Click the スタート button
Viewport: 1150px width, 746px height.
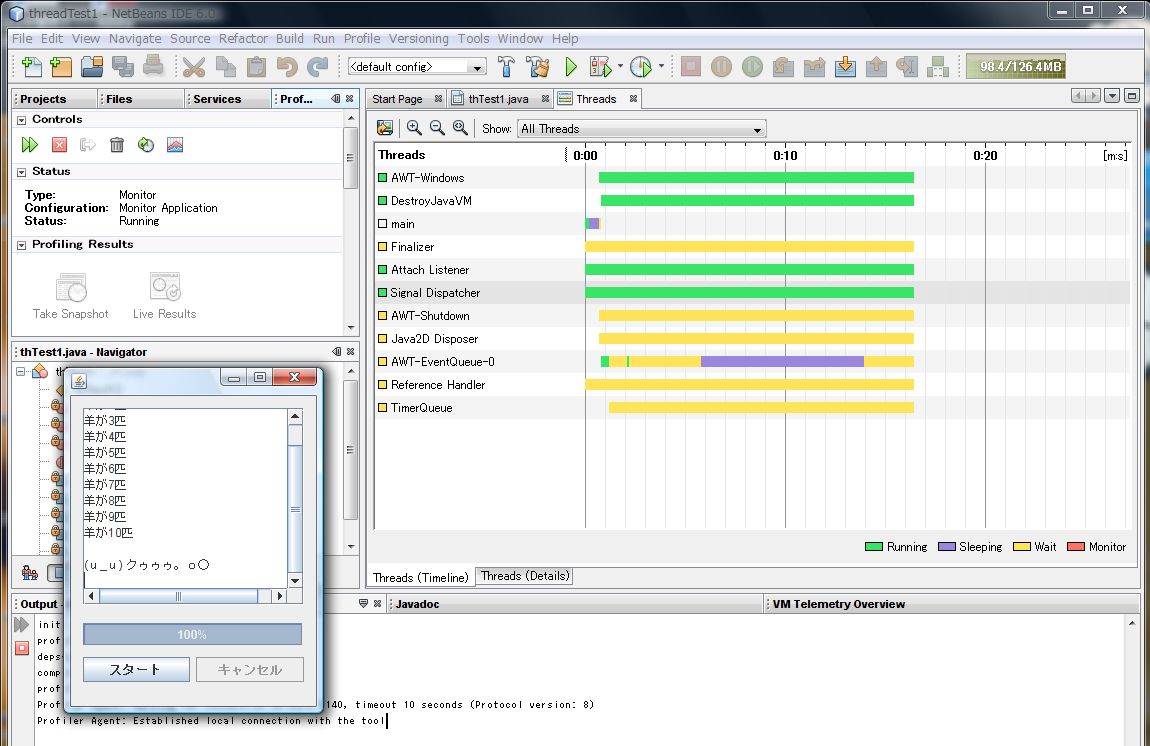[135, 670]
